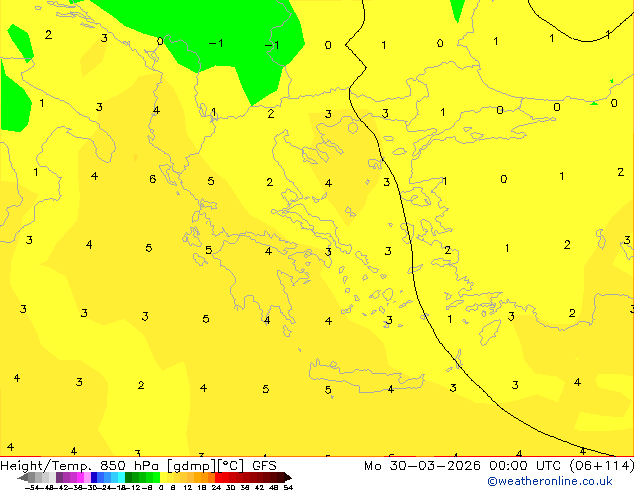Screen dimensions: 634x490
Task: Click the bright yellow swatch above 0 label
Action: (164, 477)
